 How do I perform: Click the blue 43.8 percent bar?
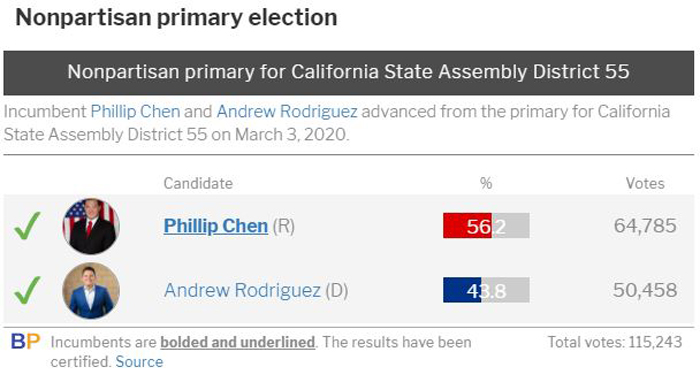pyautogui.click(x=486, y=290)
